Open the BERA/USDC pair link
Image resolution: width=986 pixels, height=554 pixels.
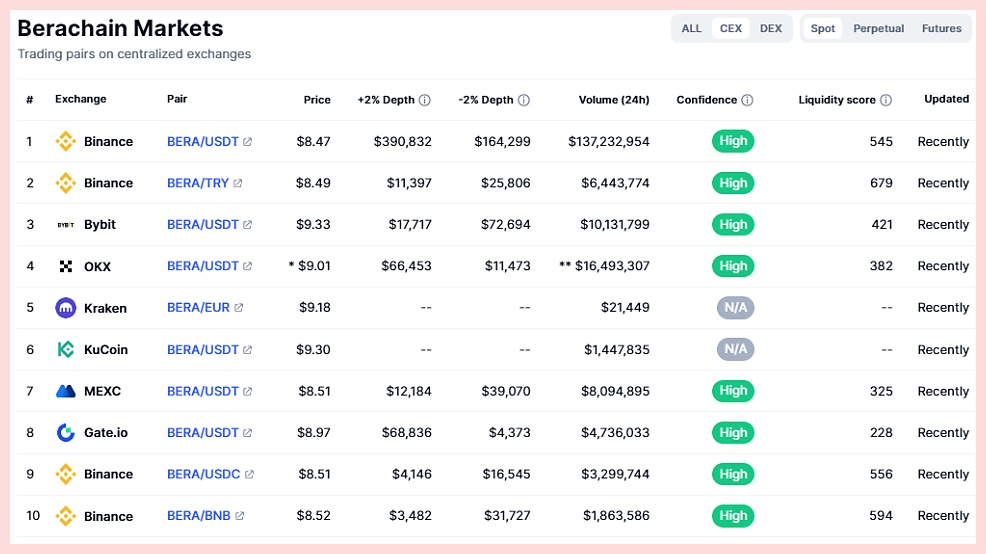pos(203,474)
